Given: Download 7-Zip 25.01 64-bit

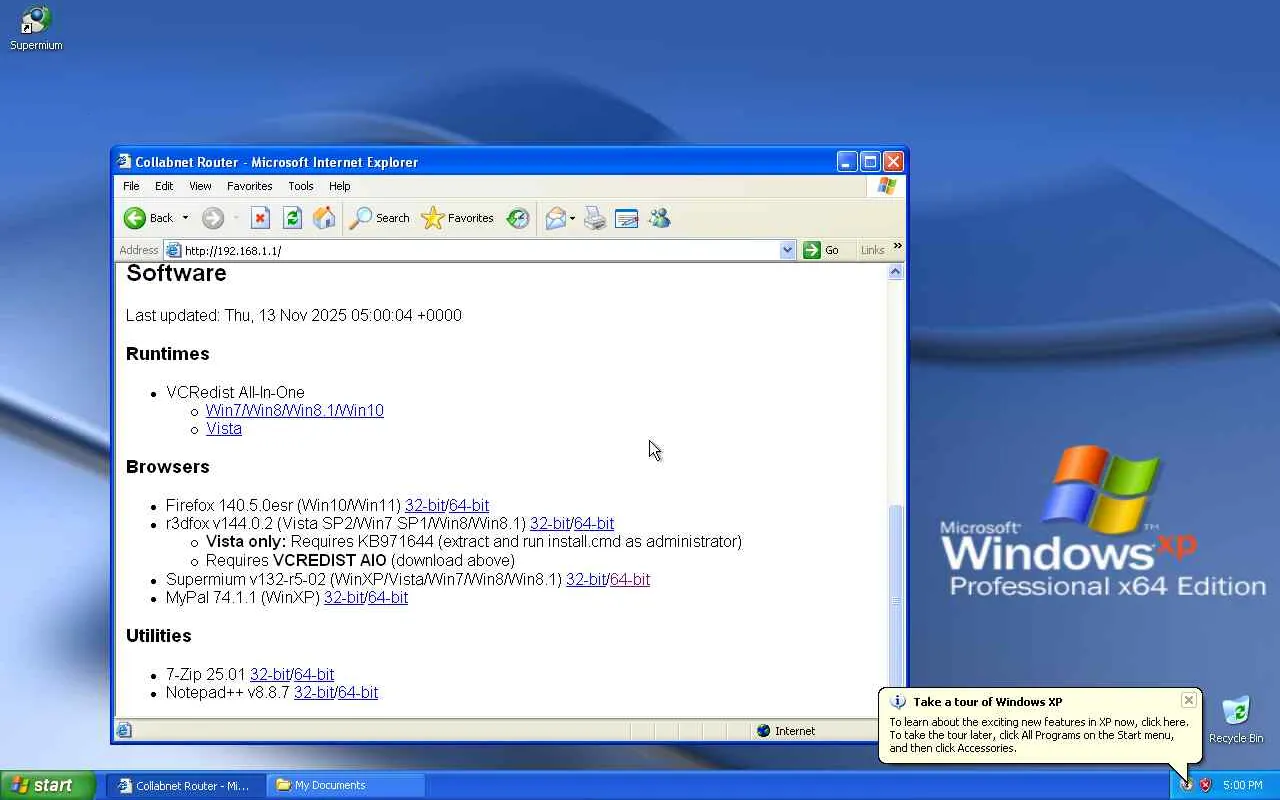Looking at the screenshot, I should (x=314, y=675).
